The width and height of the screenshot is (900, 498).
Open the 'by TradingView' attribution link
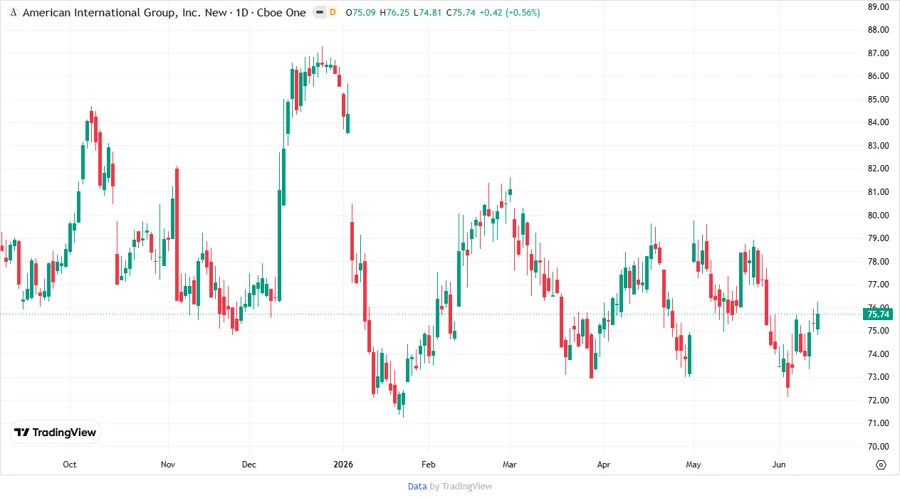coord(461,486)
